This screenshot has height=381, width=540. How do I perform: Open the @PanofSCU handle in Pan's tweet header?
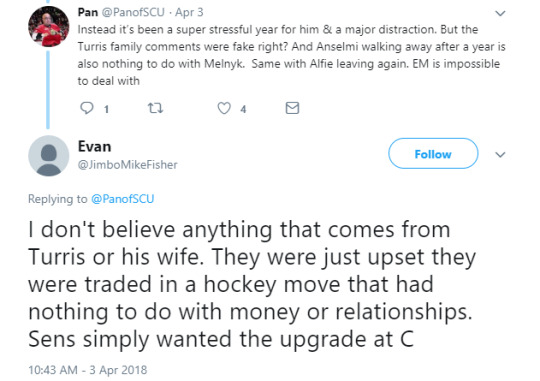click(x=132, y=12)
